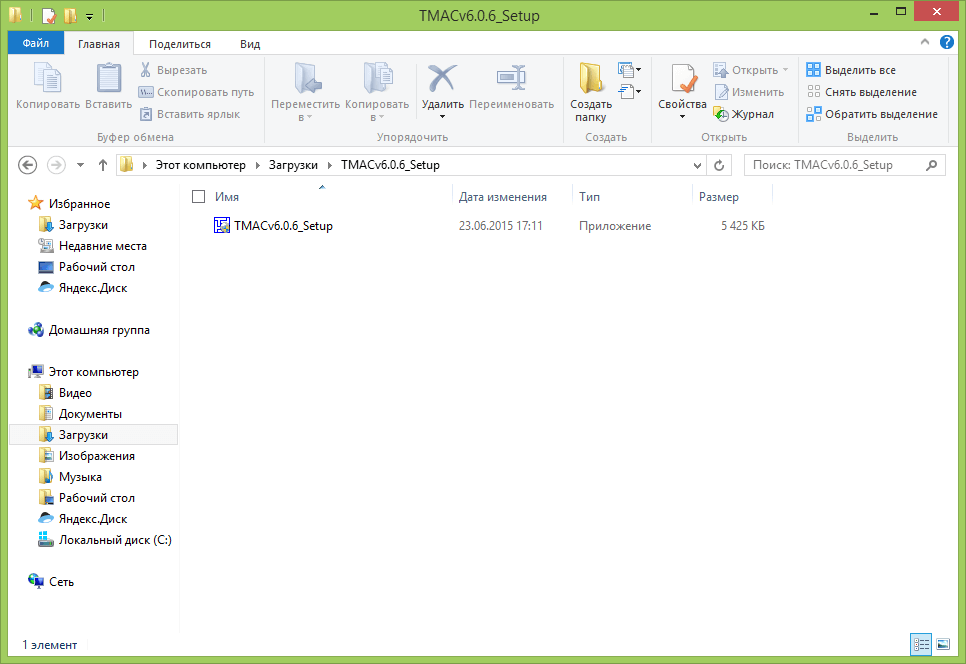966x664 pixels.
Task: Click the Open icon in the ribbon
Action: 720,70
